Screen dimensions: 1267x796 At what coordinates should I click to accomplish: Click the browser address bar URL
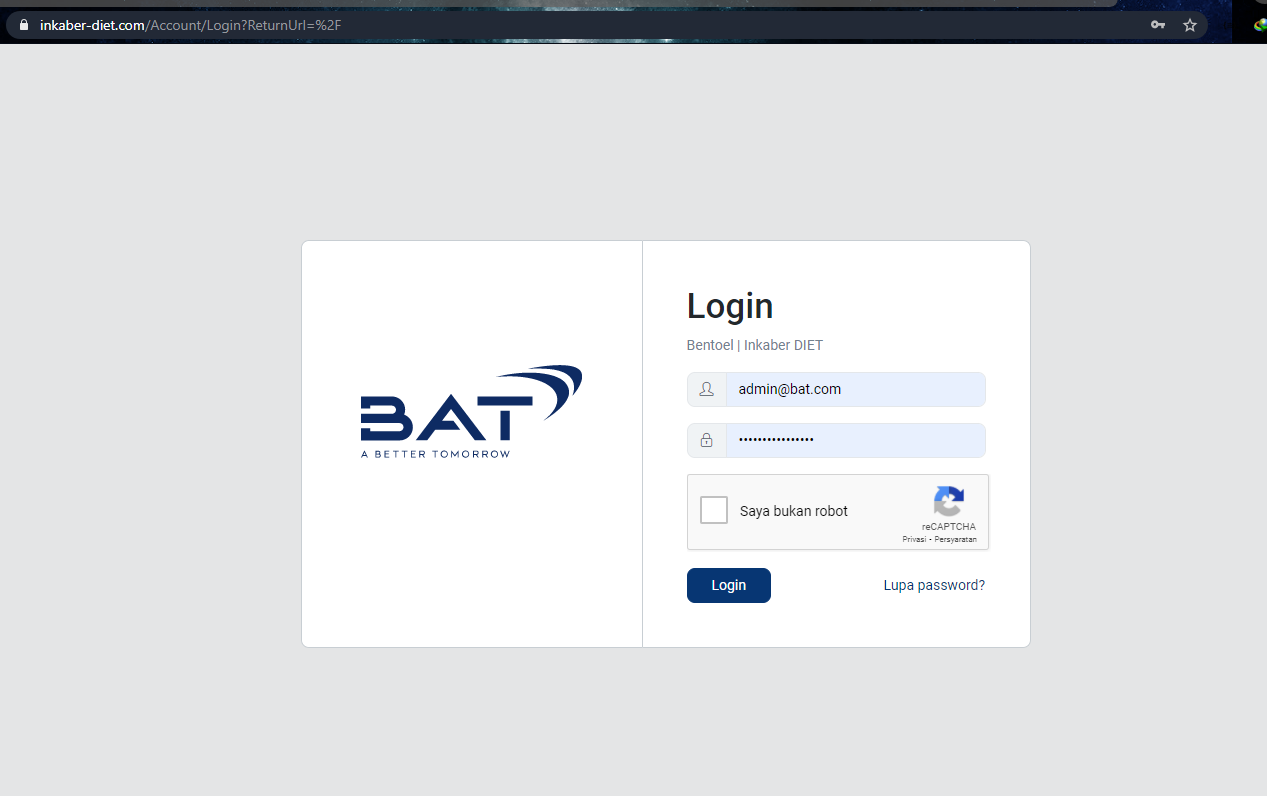tap(190, 25)
